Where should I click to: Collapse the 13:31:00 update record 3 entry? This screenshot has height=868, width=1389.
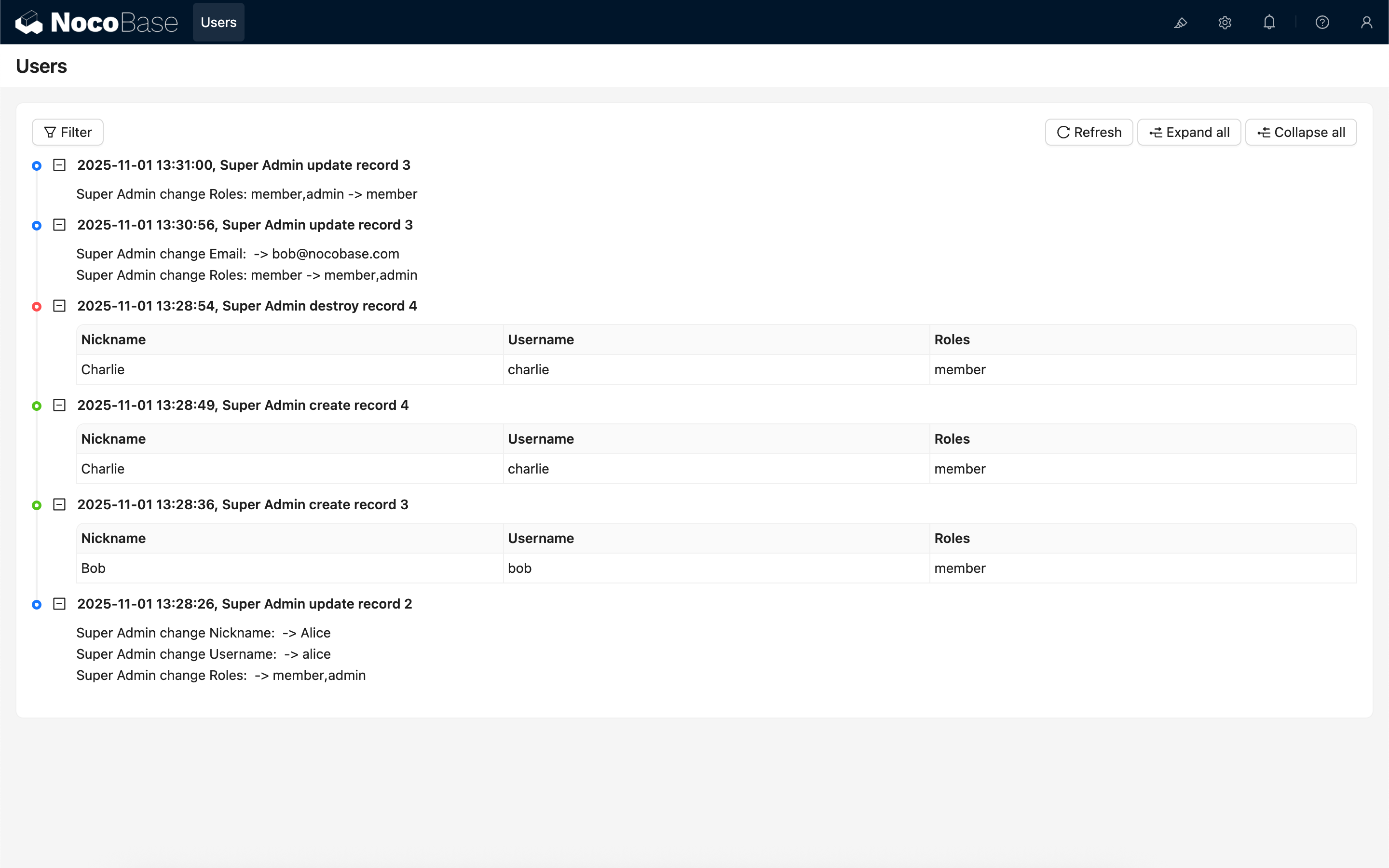(x=59, y=165)
